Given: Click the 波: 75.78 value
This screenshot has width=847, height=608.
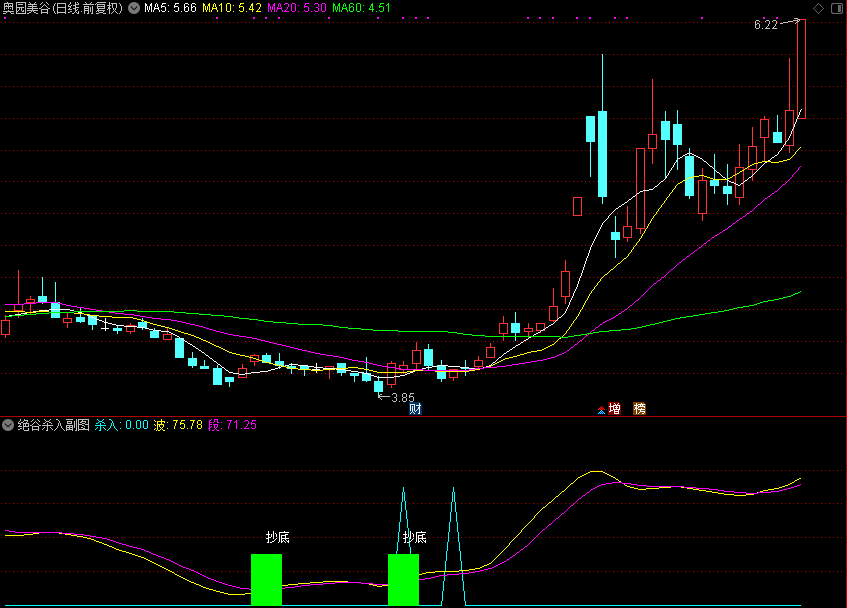Looking at the screenshot, I should tap(178, 425).
